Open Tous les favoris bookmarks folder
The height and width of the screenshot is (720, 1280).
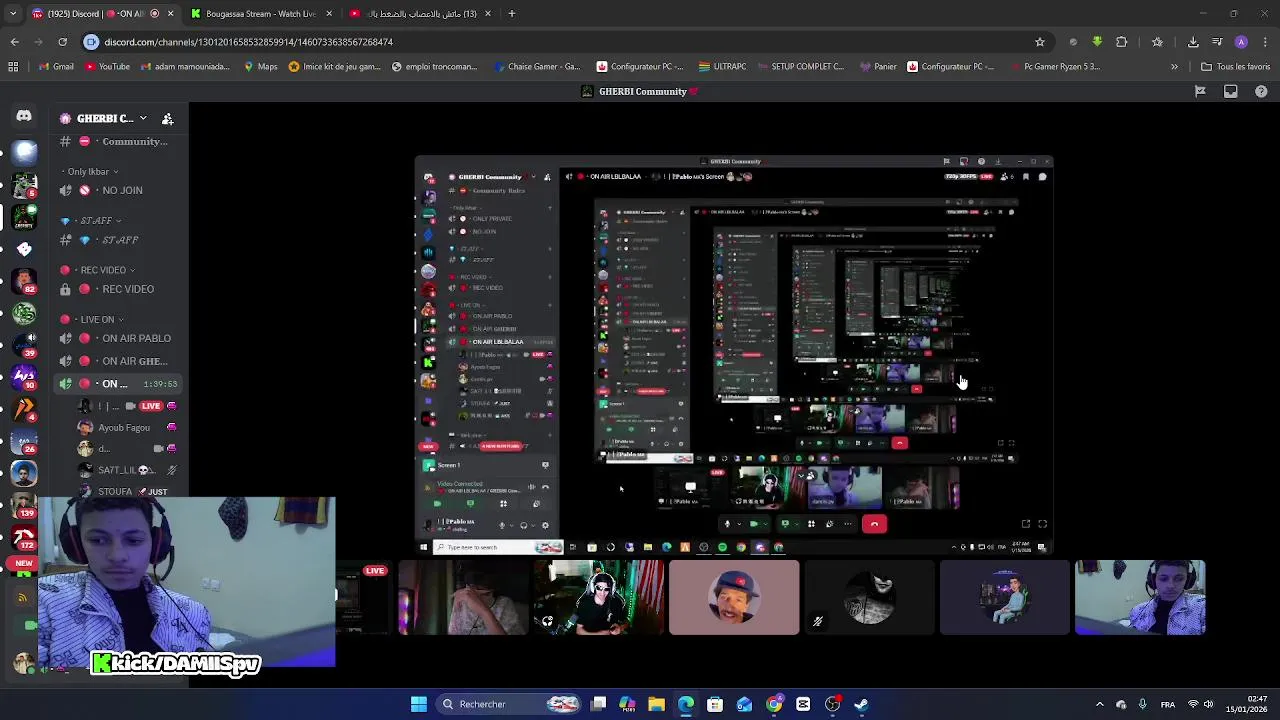[1236, 67]
